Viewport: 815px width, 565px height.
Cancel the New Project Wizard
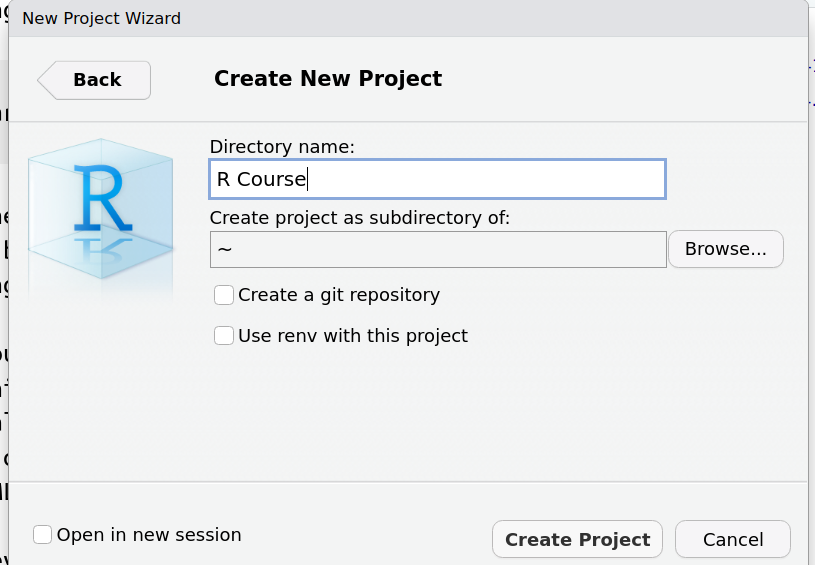(732, 540)
